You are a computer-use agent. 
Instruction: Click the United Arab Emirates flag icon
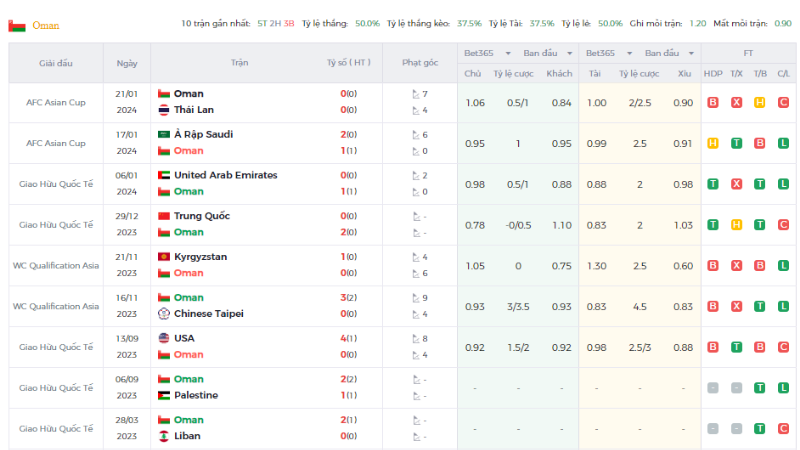(x=164, y=175)
